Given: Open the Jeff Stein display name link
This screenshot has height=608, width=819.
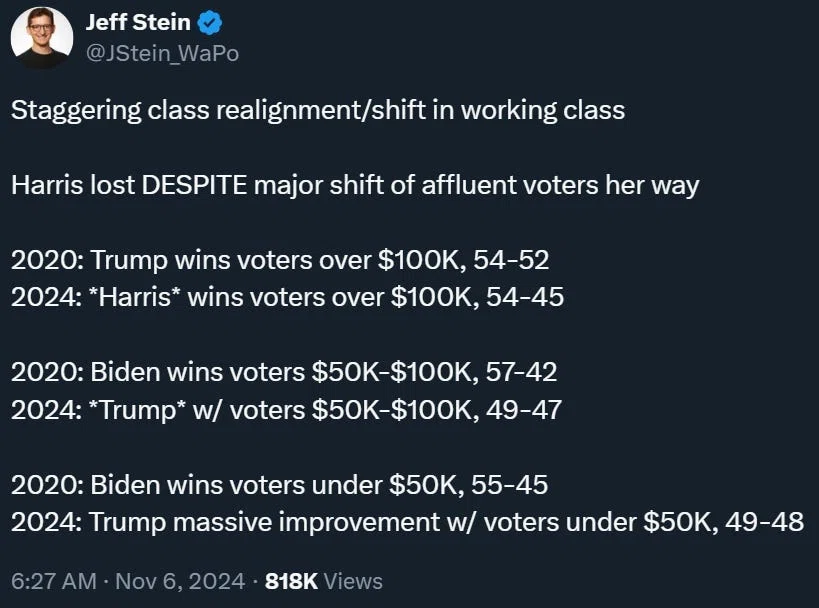Looking at the screenshot, I should click(x=138, y=22).
